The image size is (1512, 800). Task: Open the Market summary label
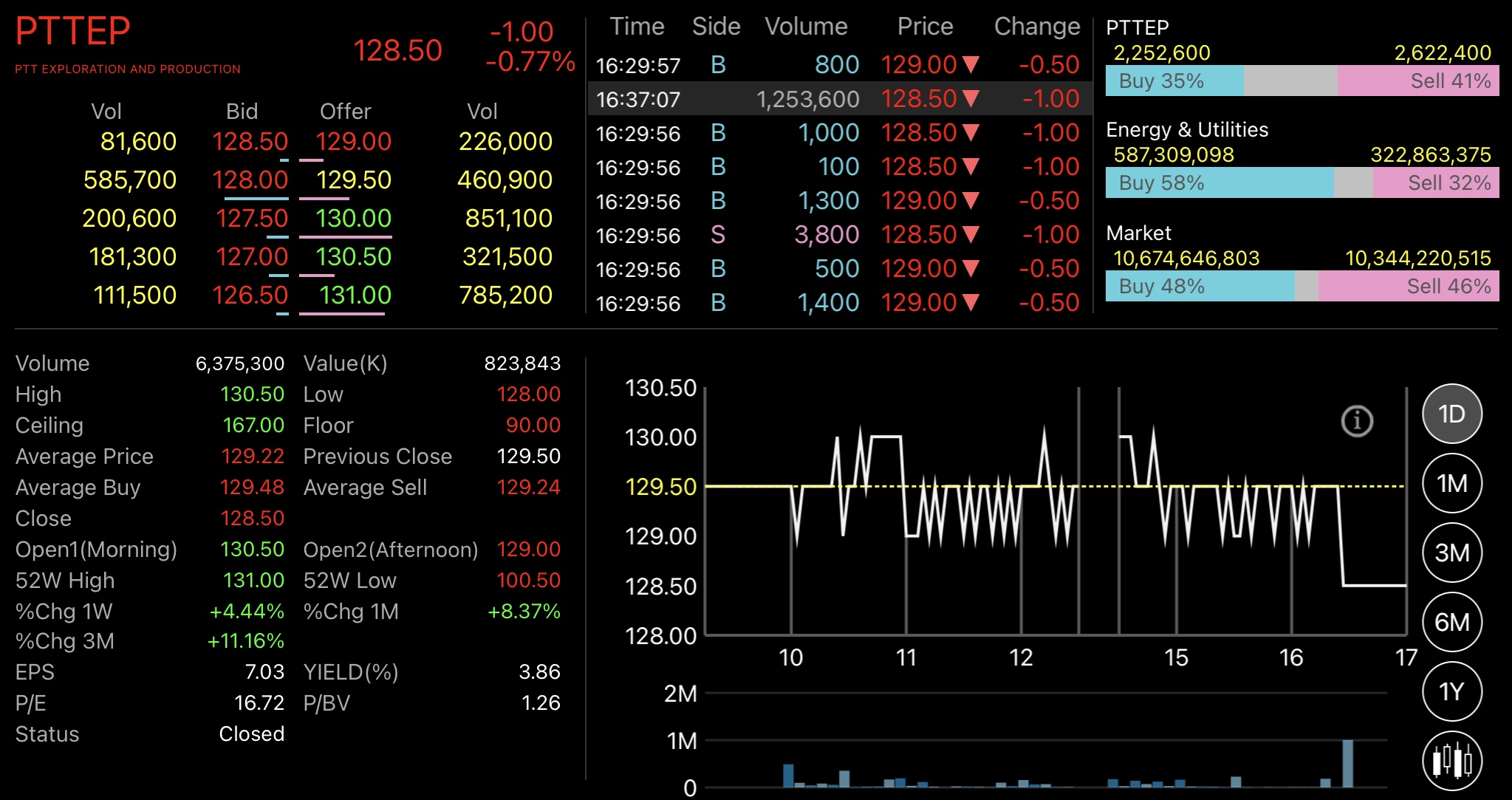1138,233
